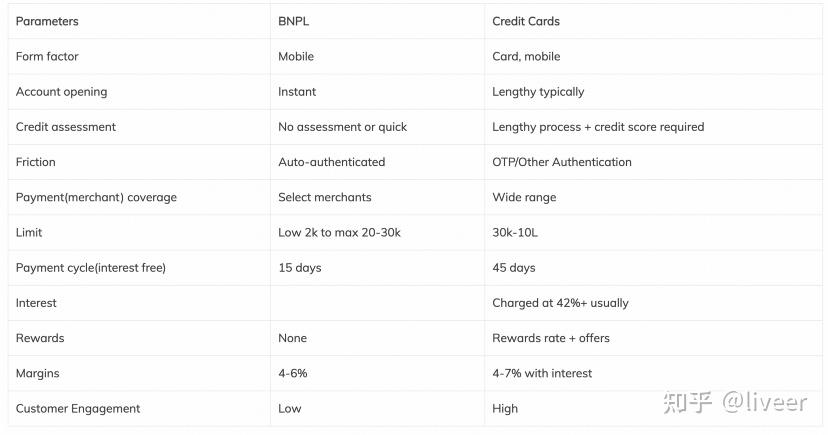Image resolution: width=828 pixels, height=435 pixels.
Task: Select the Parameters header cell
Action: 47,21
